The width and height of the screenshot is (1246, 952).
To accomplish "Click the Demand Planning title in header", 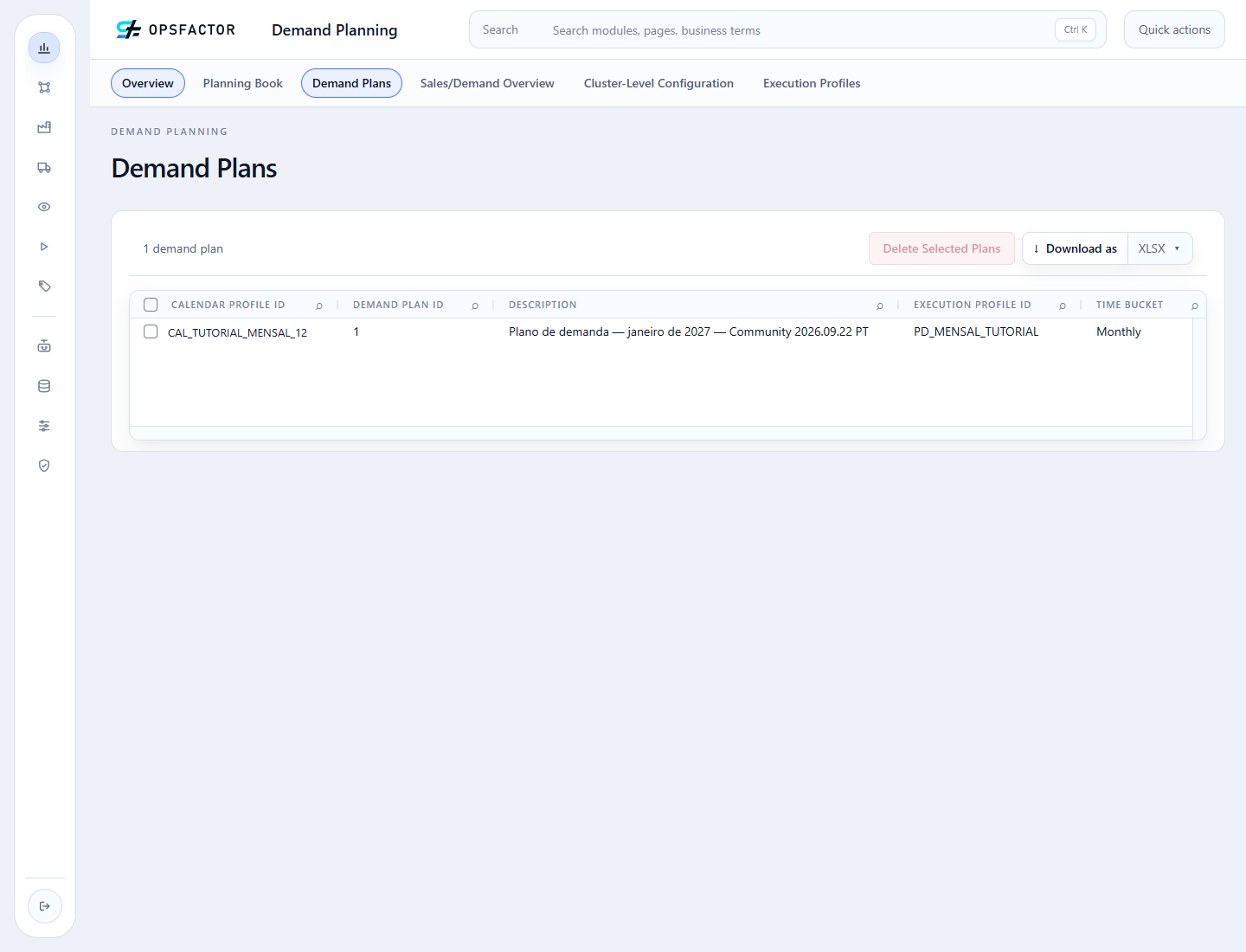I will tap(335, 30).
